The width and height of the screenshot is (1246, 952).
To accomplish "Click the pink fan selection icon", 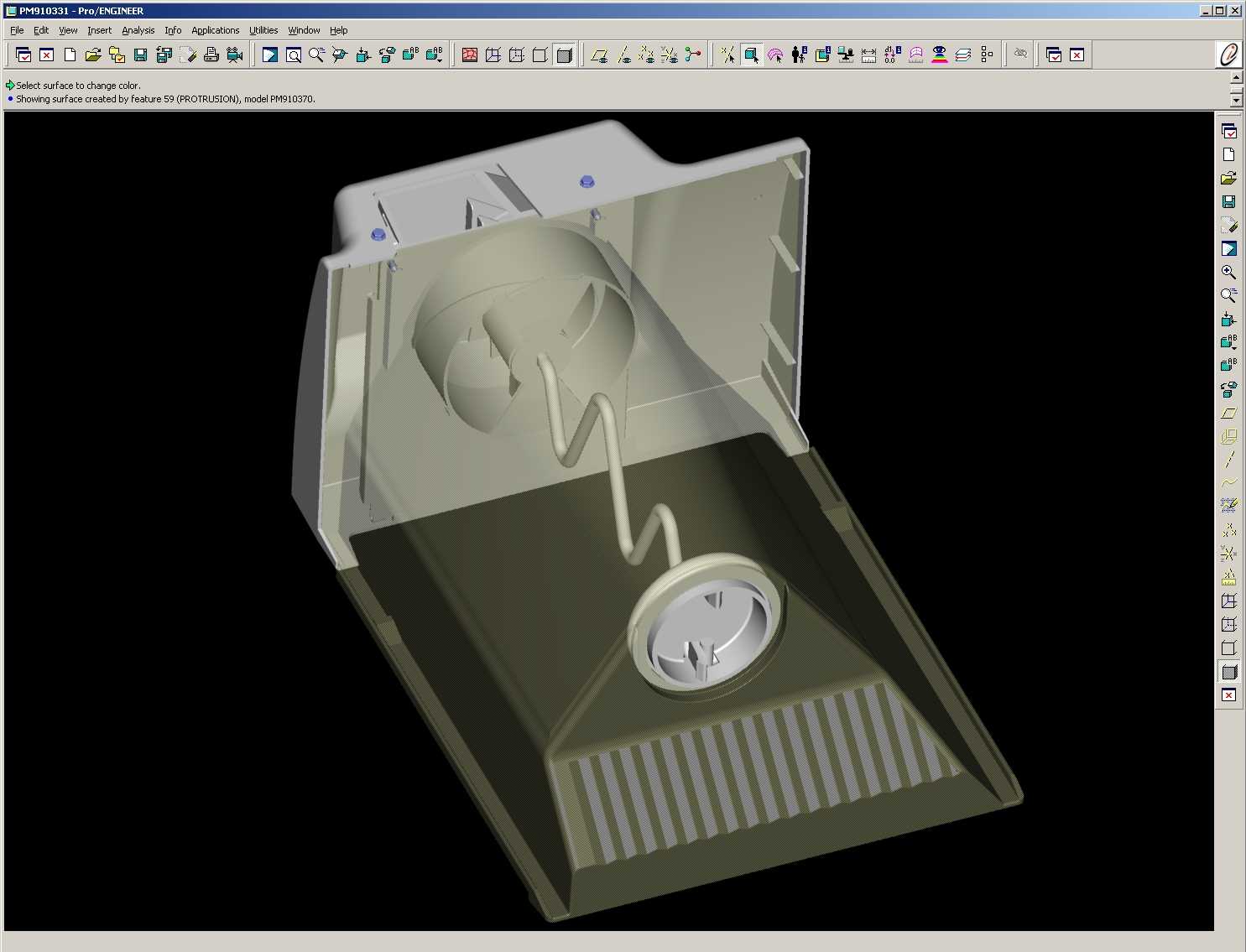I will 775,55.
